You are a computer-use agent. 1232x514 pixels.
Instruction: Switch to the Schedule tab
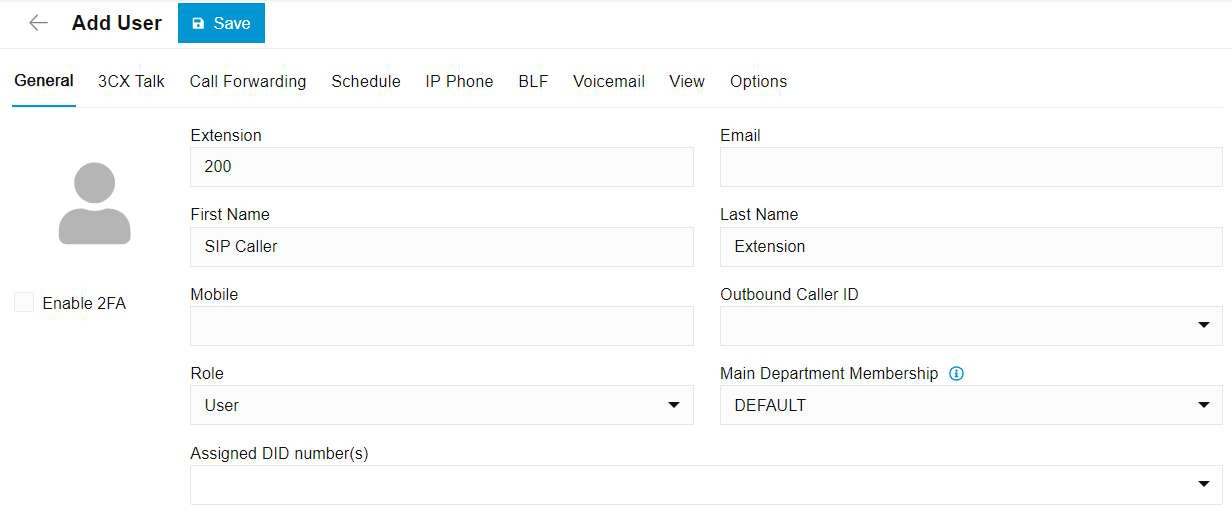pyautogui.click(x=366, y=82)
